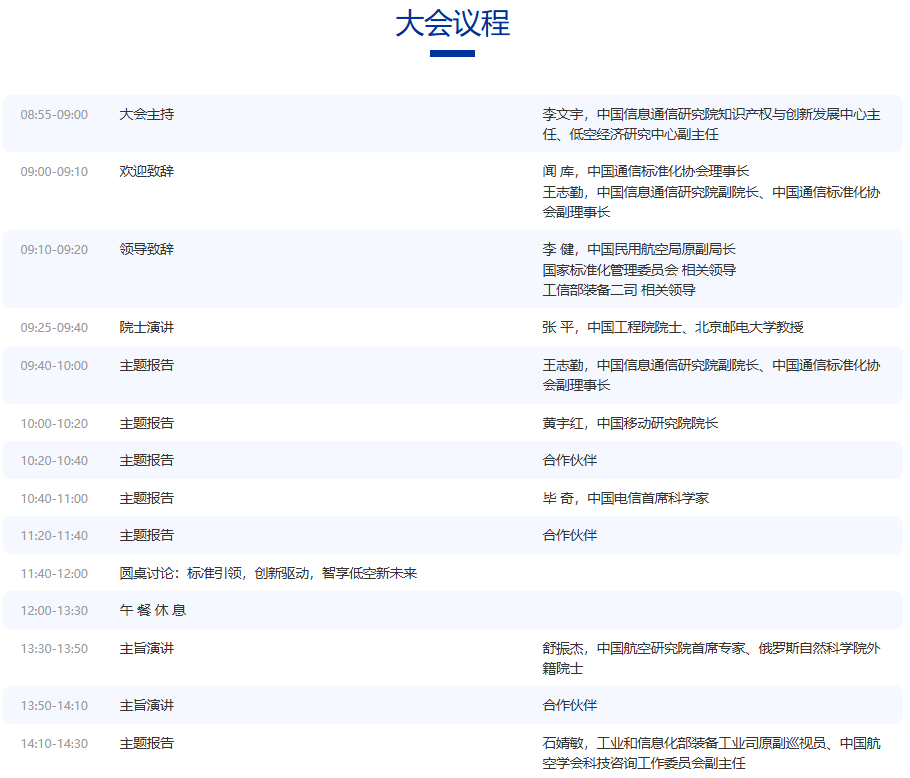Viewport: 910px width, 778px height.
Task: Open the 院士演讲 session entry
Action: pyautogui.click(x=147, y=328)
